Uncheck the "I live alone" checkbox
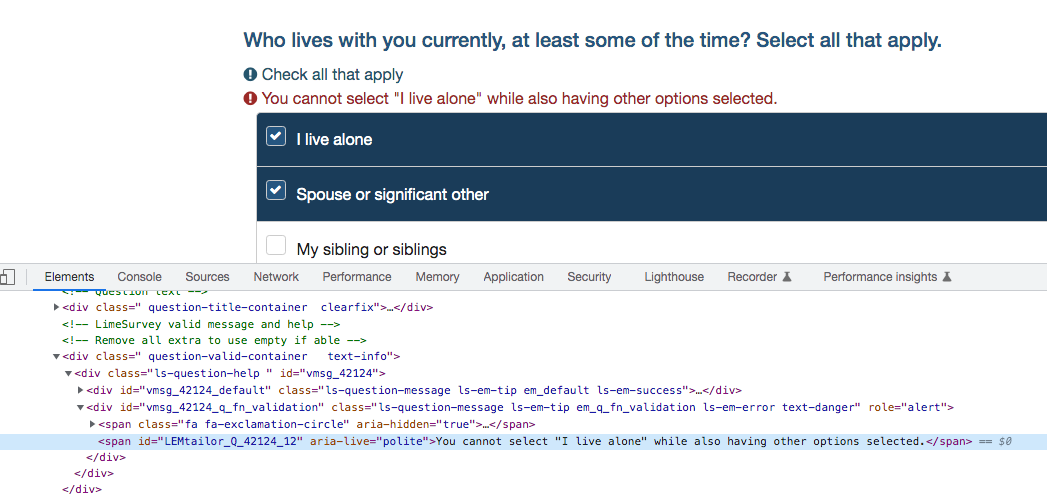The width and height of the screenshot is (1047, 495). pos(276,137)
